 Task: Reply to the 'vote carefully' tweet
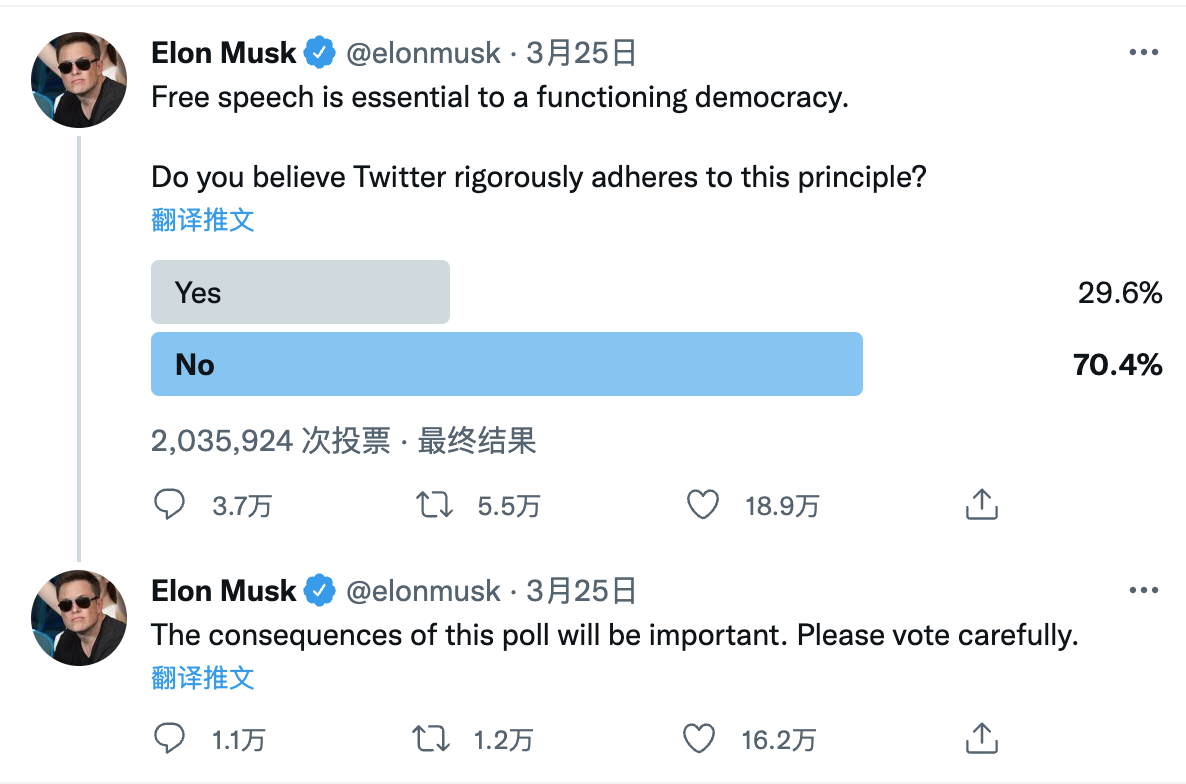pyautogui.click(x=169, y=739)
